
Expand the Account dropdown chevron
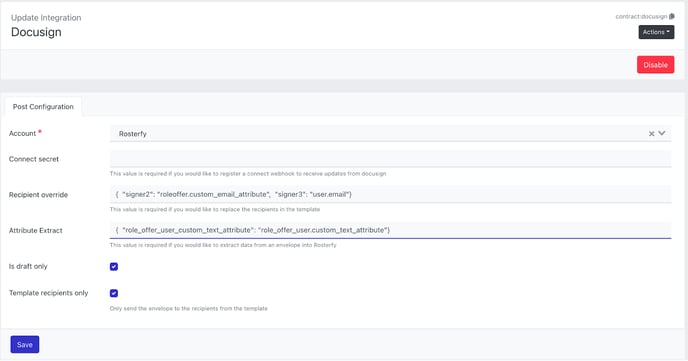click(x=662, y=133)
